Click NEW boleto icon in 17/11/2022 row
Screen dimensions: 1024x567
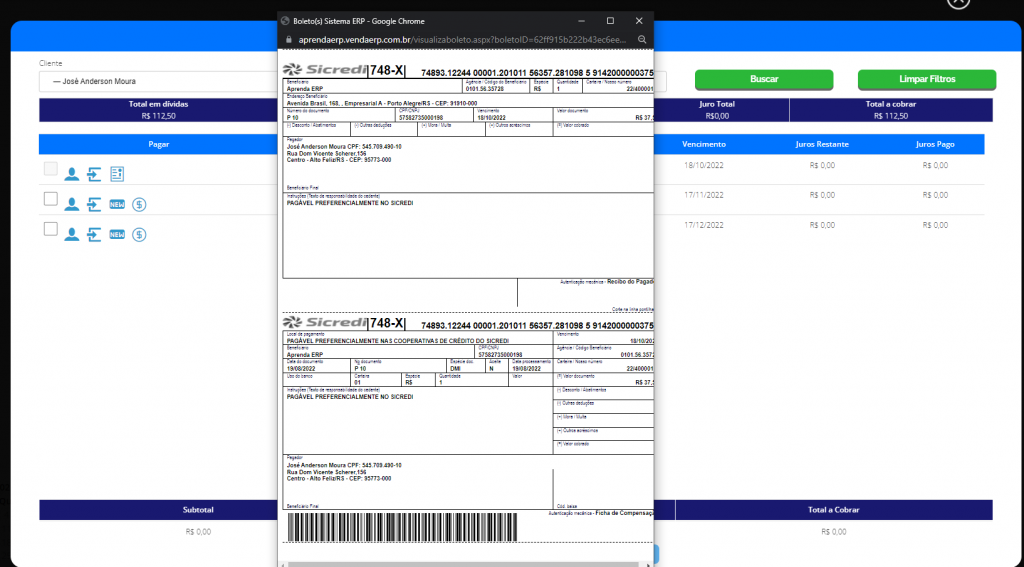point(117,204)
